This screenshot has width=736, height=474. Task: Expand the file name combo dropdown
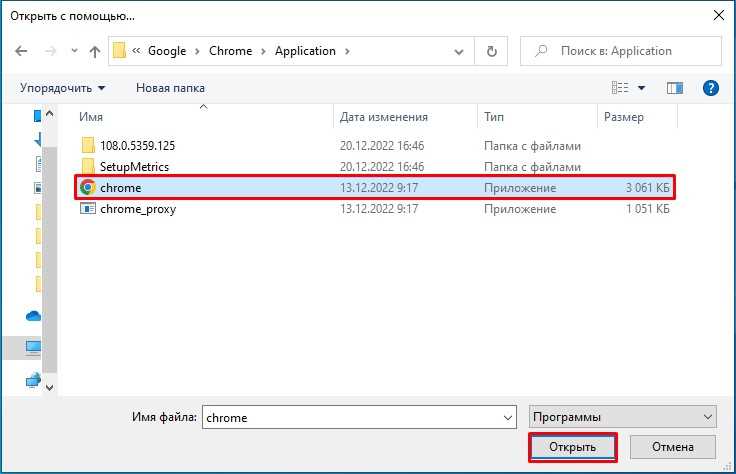pyautogui.click(x=507, y=417)
